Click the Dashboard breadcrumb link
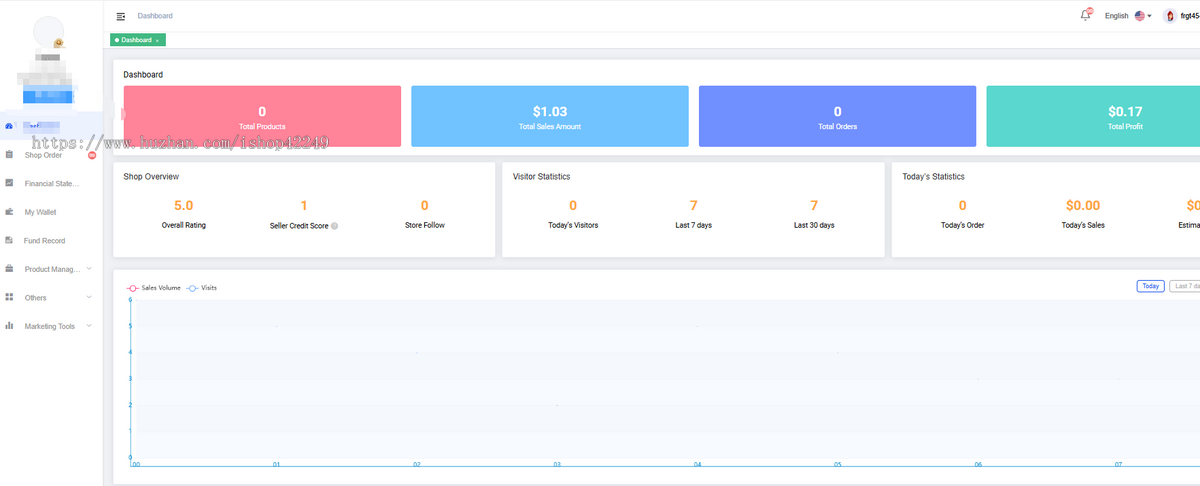This screenshot has height=486, width=1200. [x=155, y=16]
